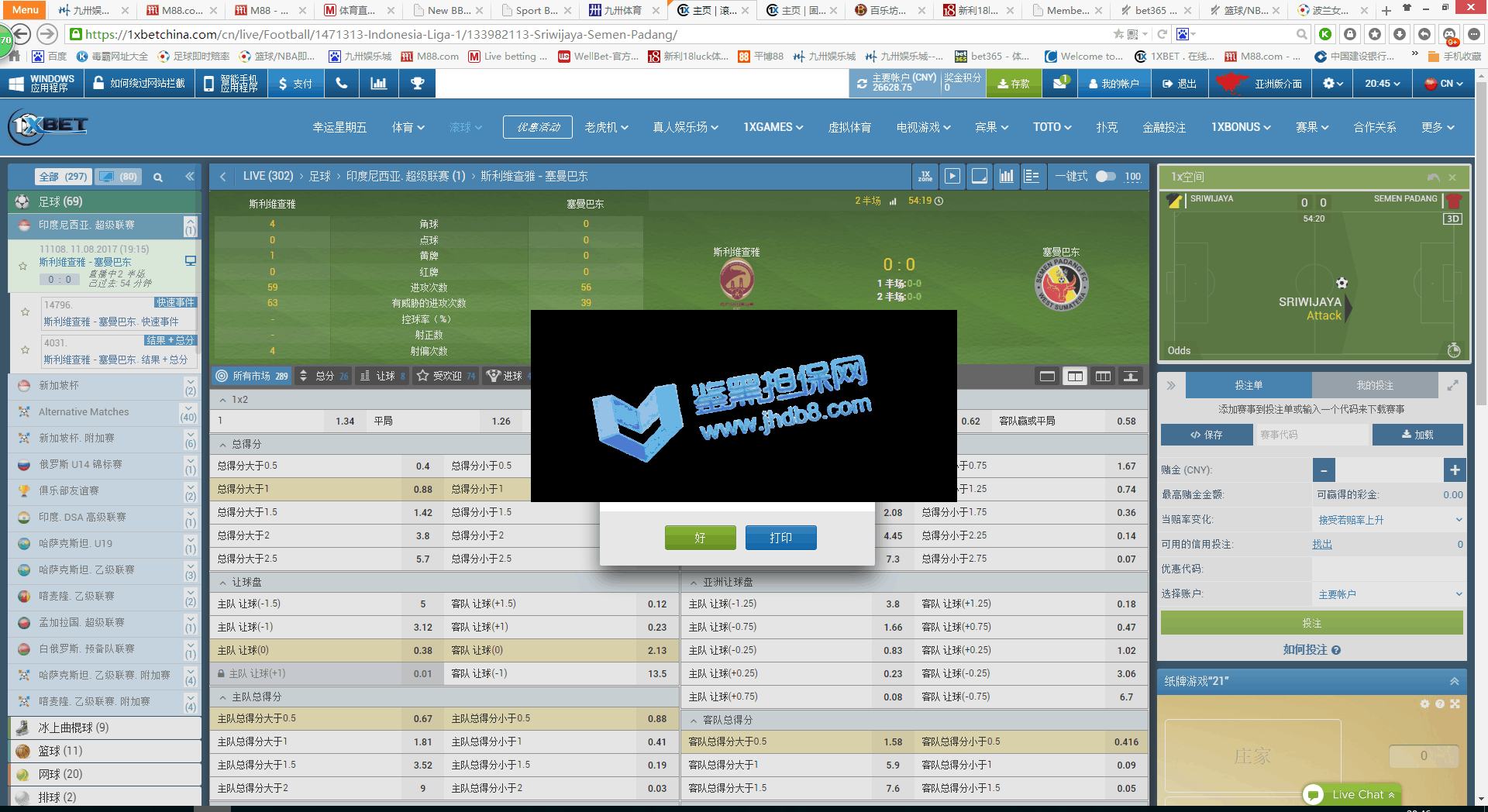Toggle the 3D view in 1x空间
Image resolution: width=1488 pixels, height=812 pixels.
pyautogui.click(x=1452, y=219)
